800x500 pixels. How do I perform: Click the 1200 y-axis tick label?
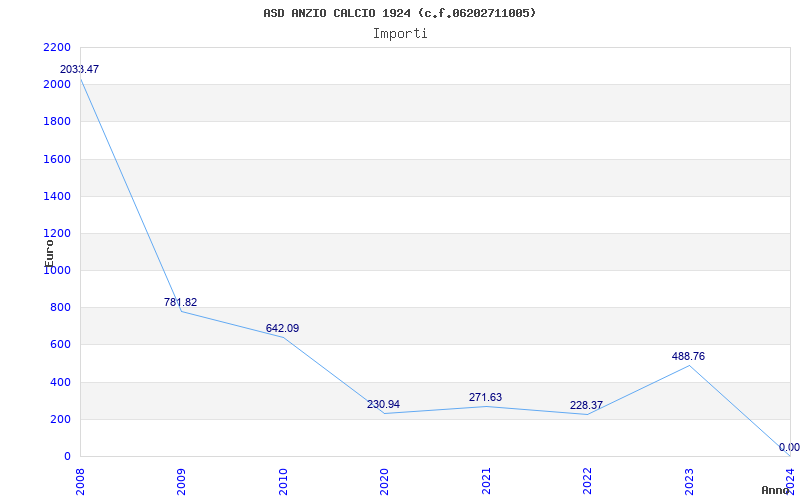point(57,234)
